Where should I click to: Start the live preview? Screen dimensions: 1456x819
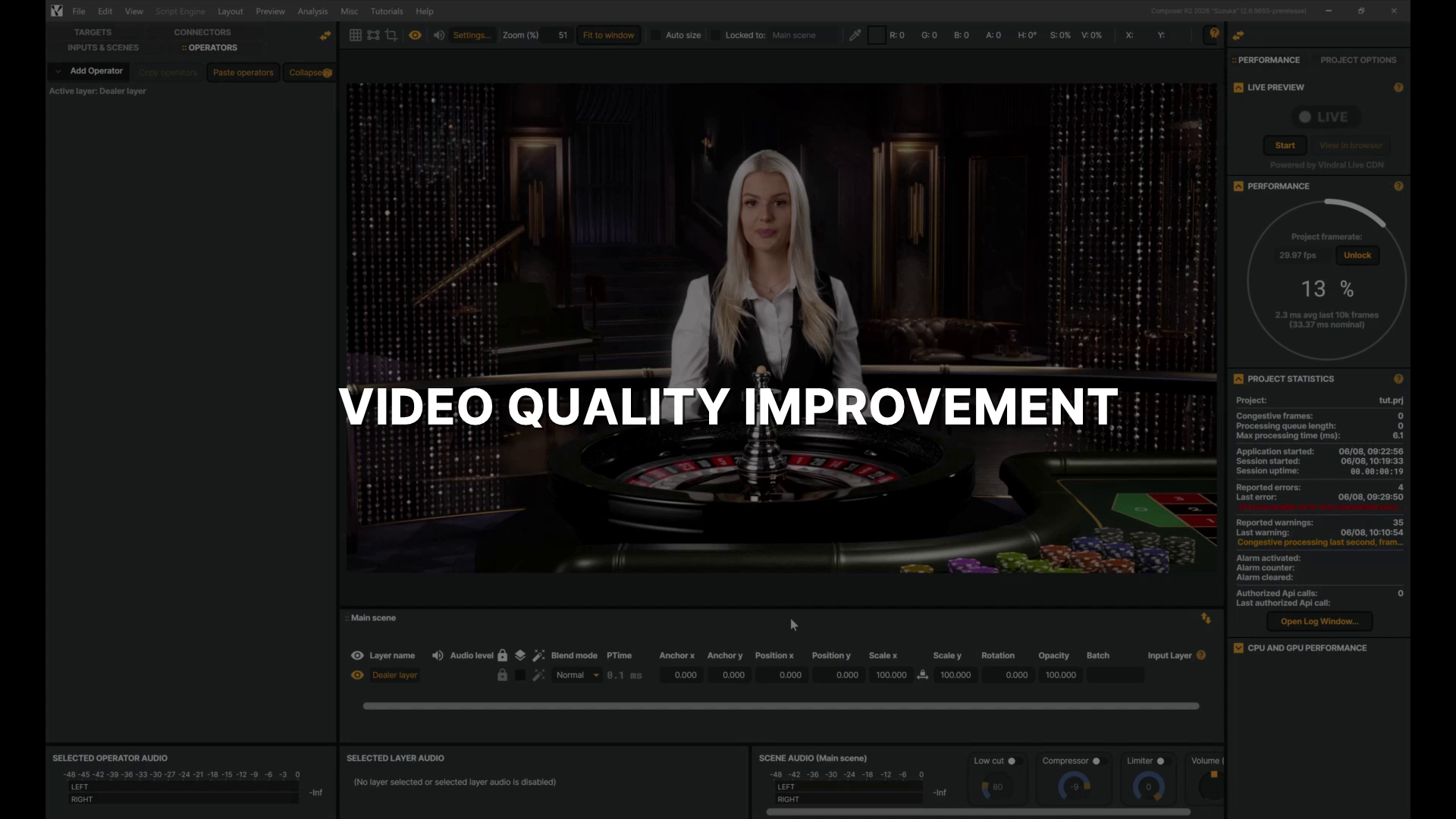[1285, 145]
